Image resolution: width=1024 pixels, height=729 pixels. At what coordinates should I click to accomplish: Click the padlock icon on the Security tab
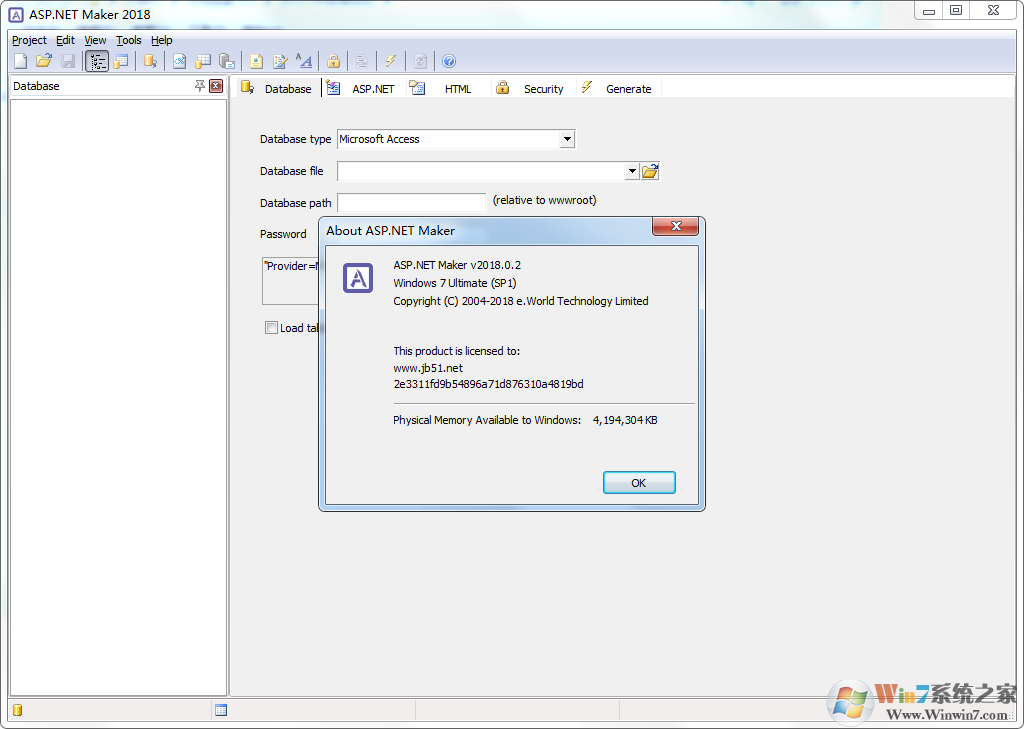coord(502,88)
